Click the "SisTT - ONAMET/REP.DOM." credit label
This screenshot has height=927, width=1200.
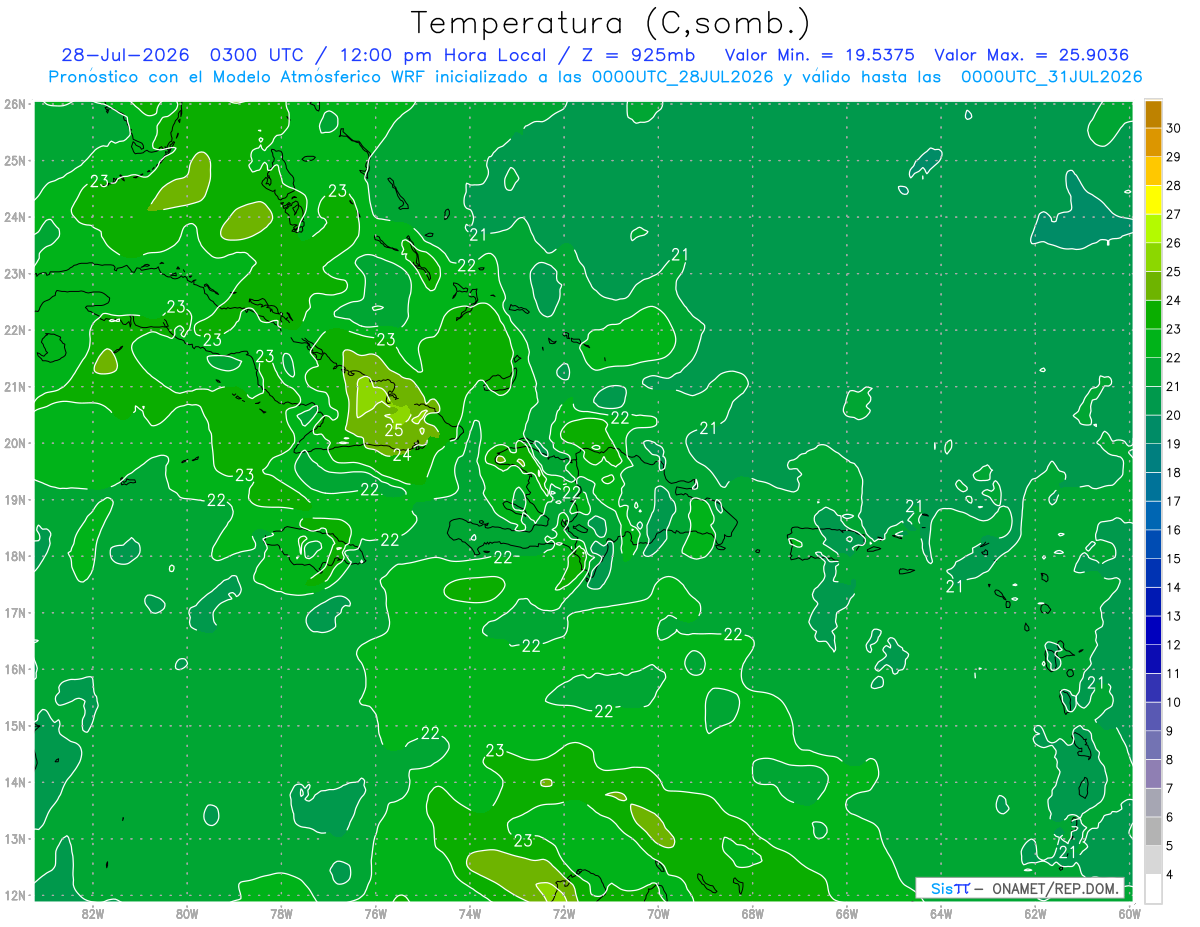coord(1021,889)
